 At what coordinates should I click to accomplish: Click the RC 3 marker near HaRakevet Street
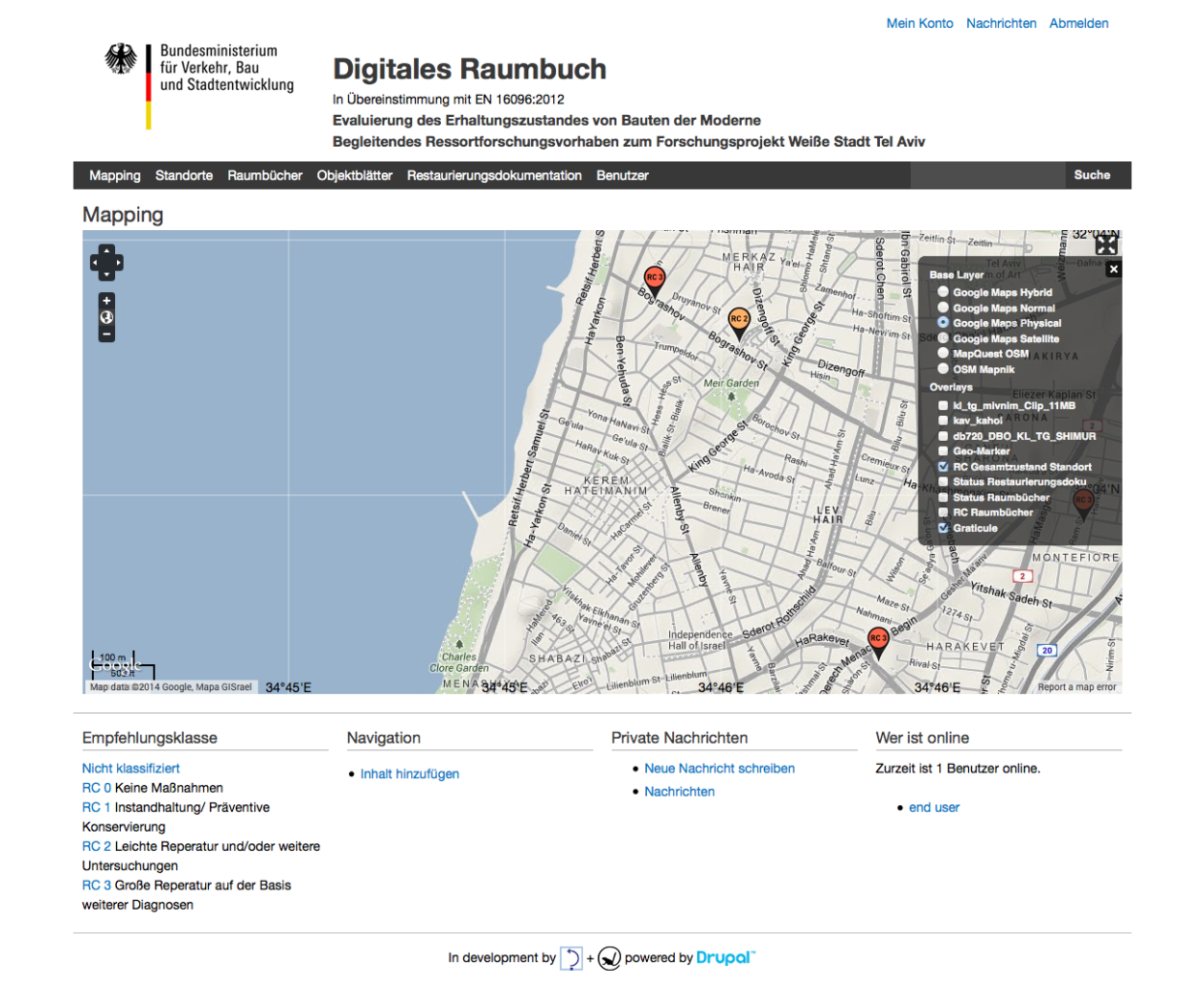click(877, 638)
